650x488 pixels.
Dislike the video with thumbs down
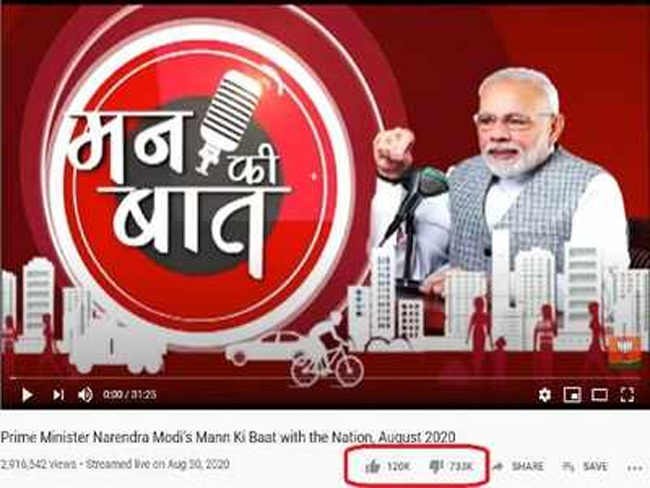click(x=436, y=467)
